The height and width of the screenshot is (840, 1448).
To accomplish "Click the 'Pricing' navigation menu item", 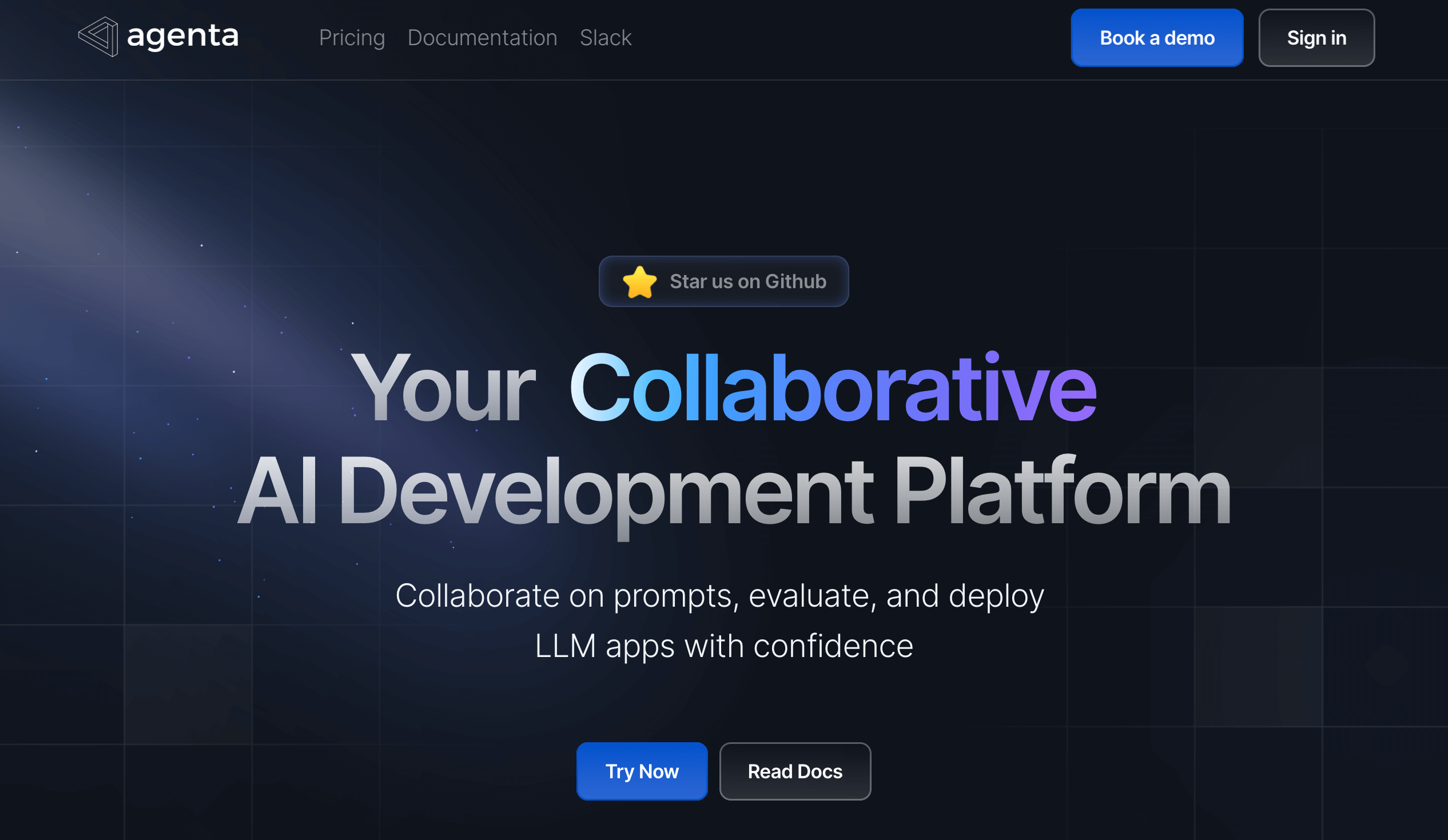I will coord(352,37).
